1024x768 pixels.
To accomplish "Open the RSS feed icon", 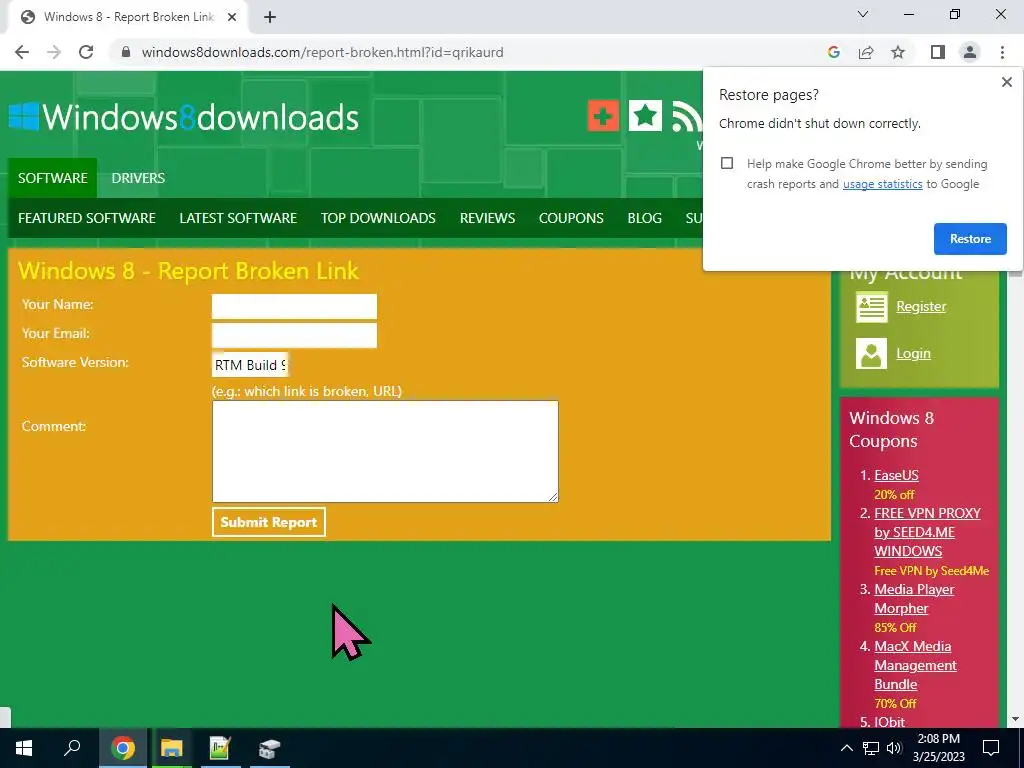I will pyautogui.click(x=686, y=118).
